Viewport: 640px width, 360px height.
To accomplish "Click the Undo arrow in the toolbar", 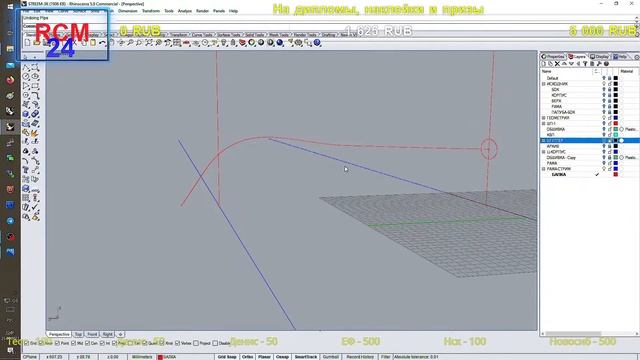I will [102, 42].
